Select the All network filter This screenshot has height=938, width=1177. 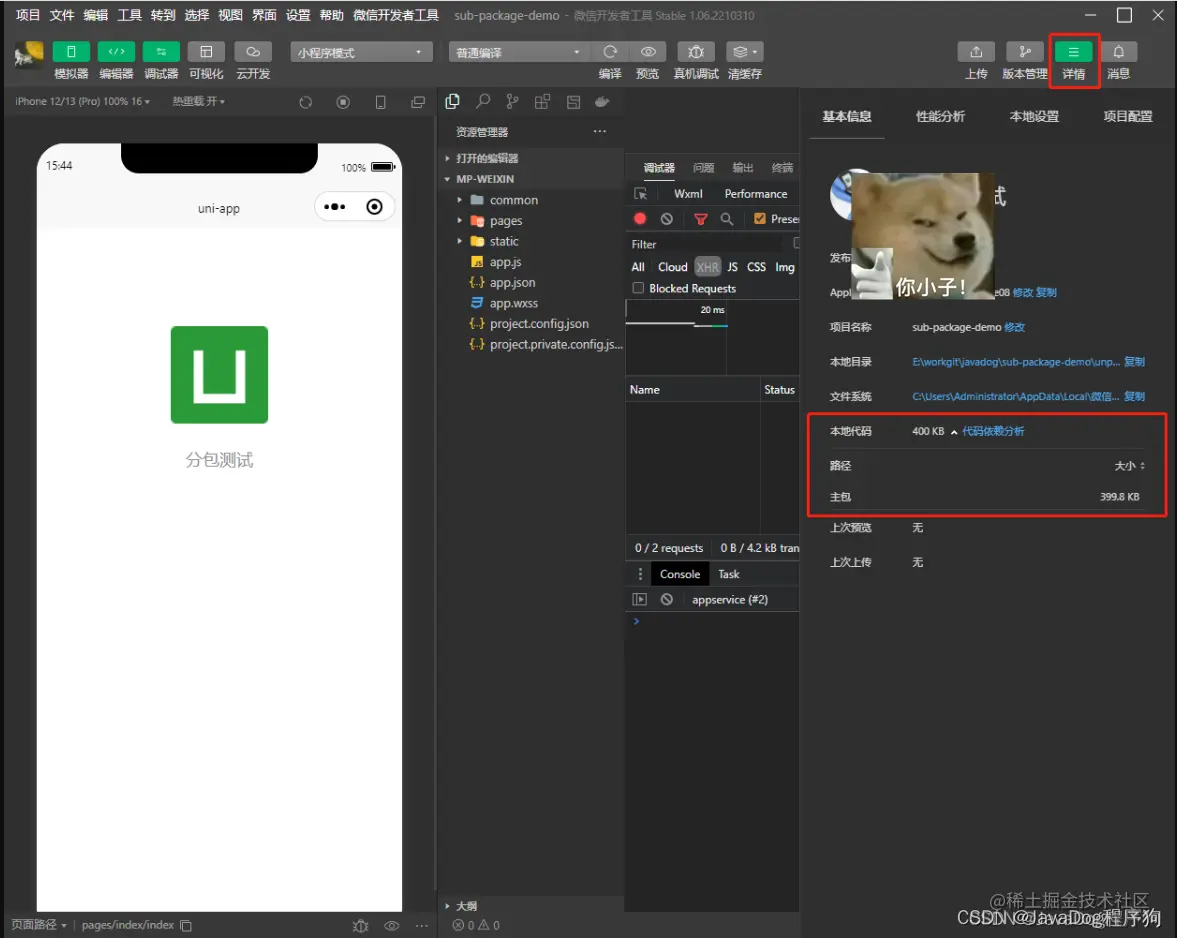pyautogui.click(x=638, y=266)
